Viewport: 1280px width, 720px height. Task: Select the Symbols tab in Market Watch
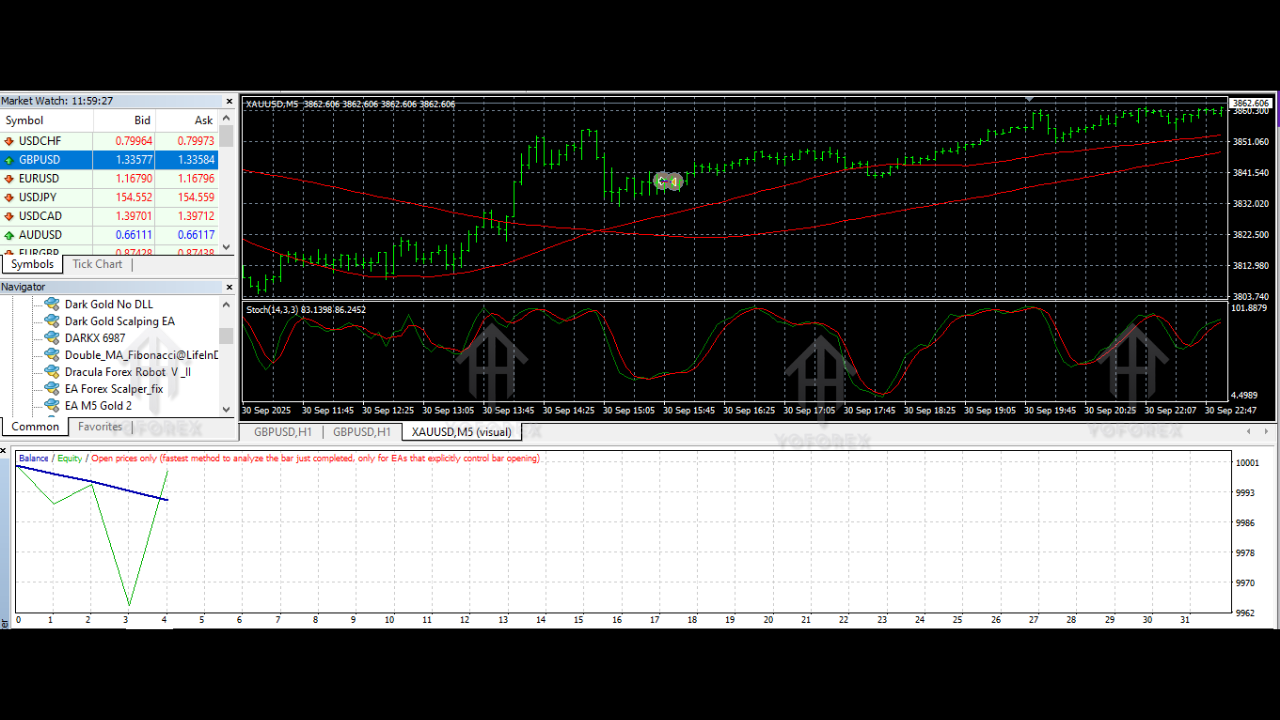coord(32,264)
